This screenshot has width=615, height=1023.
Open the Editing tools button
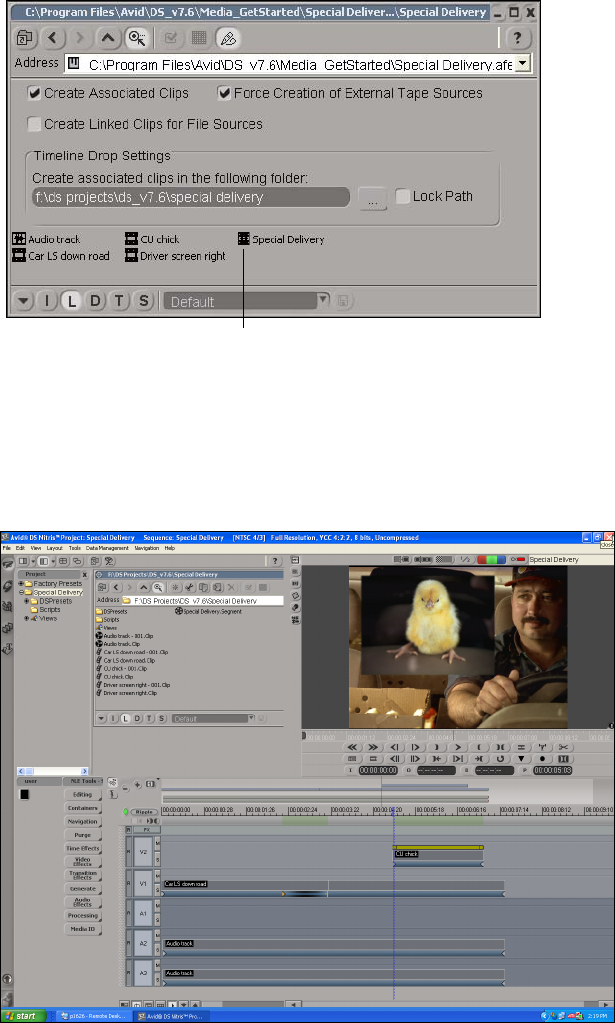[83, 795]
